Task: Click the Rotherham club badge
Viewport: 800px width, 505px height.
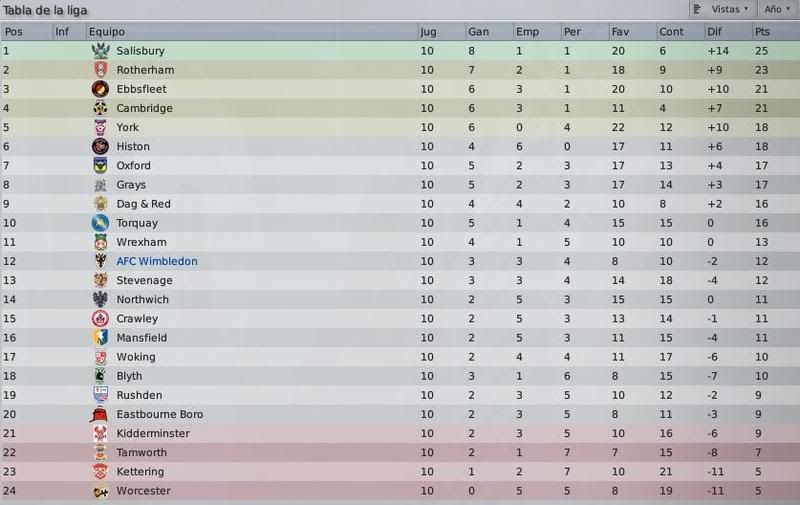Action: point(101,70)
